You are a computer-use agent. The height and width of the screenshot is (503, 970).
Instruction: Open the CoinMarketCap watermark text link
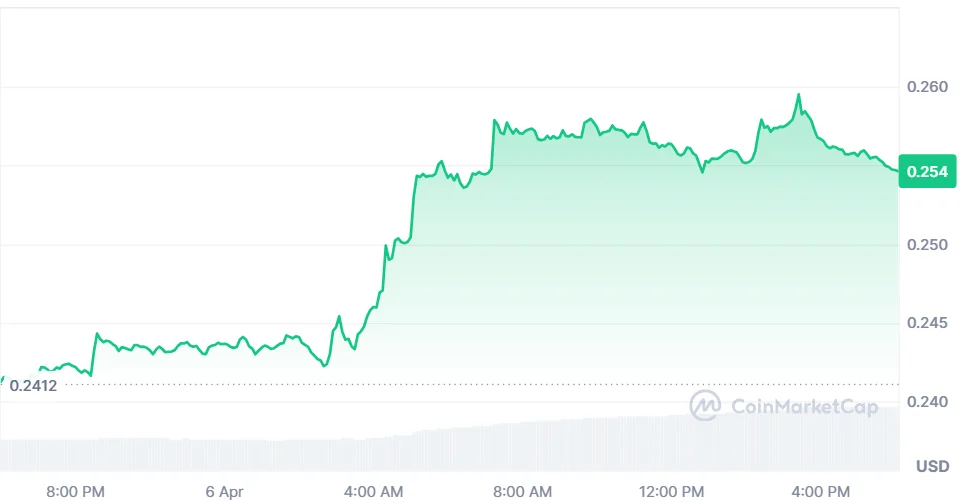[804, 406]
